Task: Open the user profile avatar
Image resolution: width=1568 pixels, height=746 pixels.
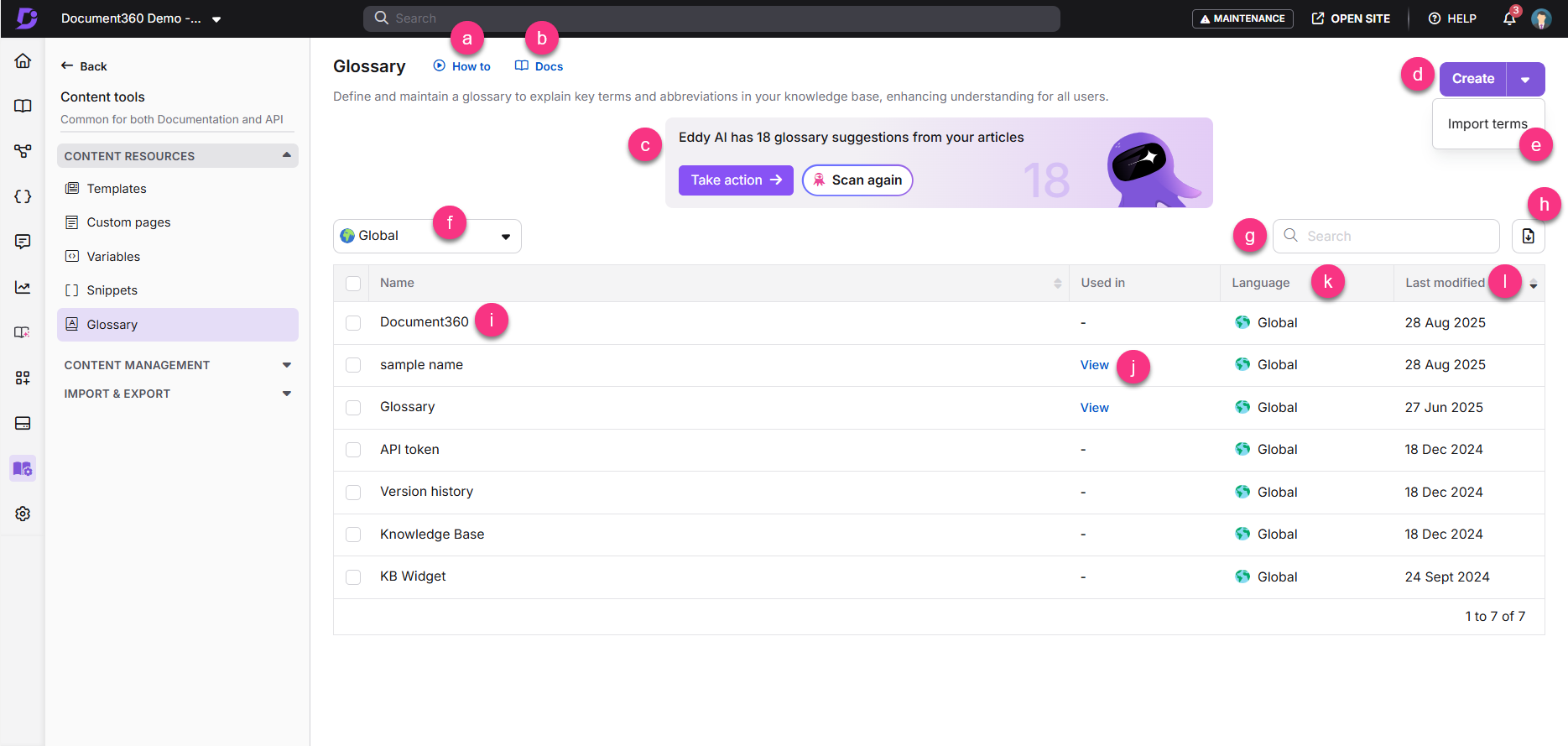Action: pyautogui.click(x=1541, y=18)
